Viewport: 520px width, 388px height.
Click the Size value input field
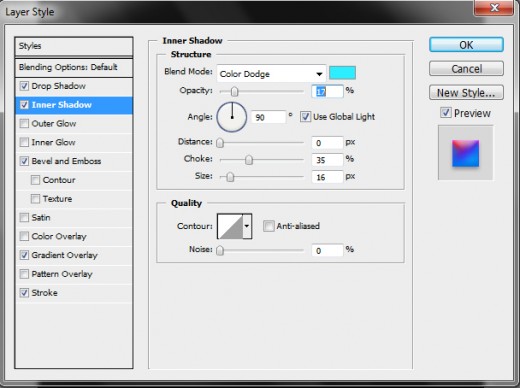coord(327,177)
